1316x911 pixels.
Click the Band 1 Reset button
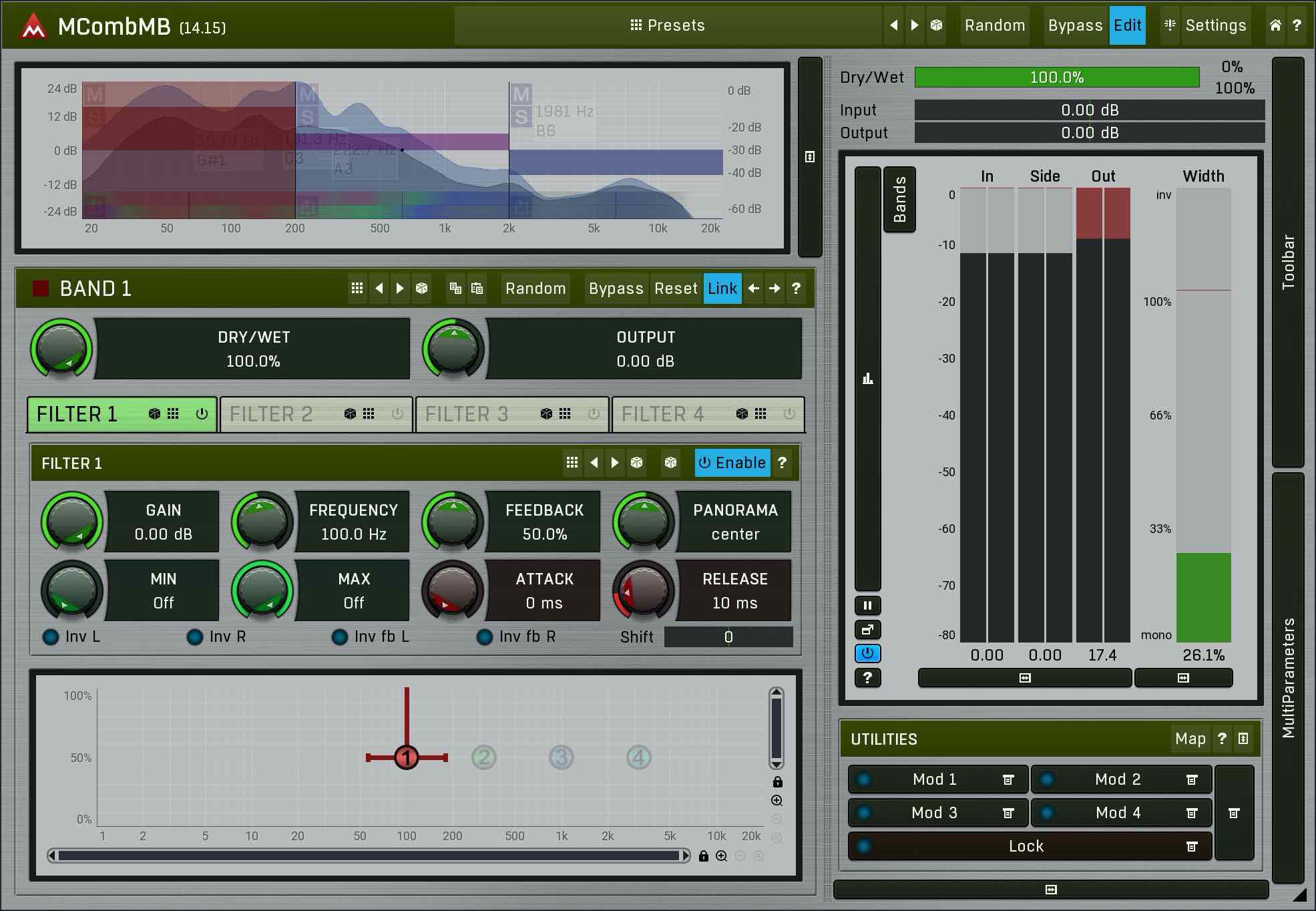click(675, 289)
